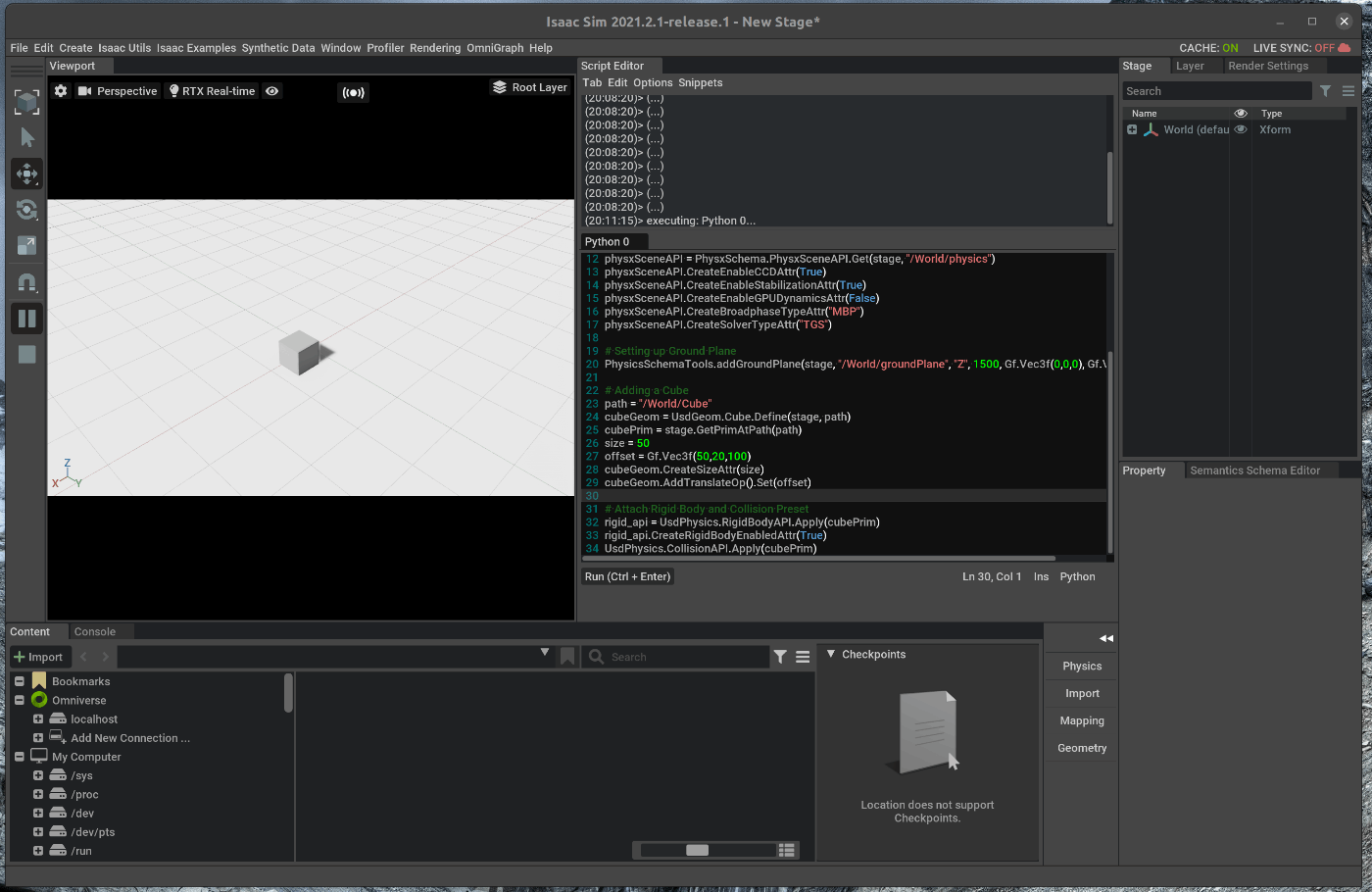Click the Content browser search field
The width and height of the screenshot is (1372, 892).
676,657
